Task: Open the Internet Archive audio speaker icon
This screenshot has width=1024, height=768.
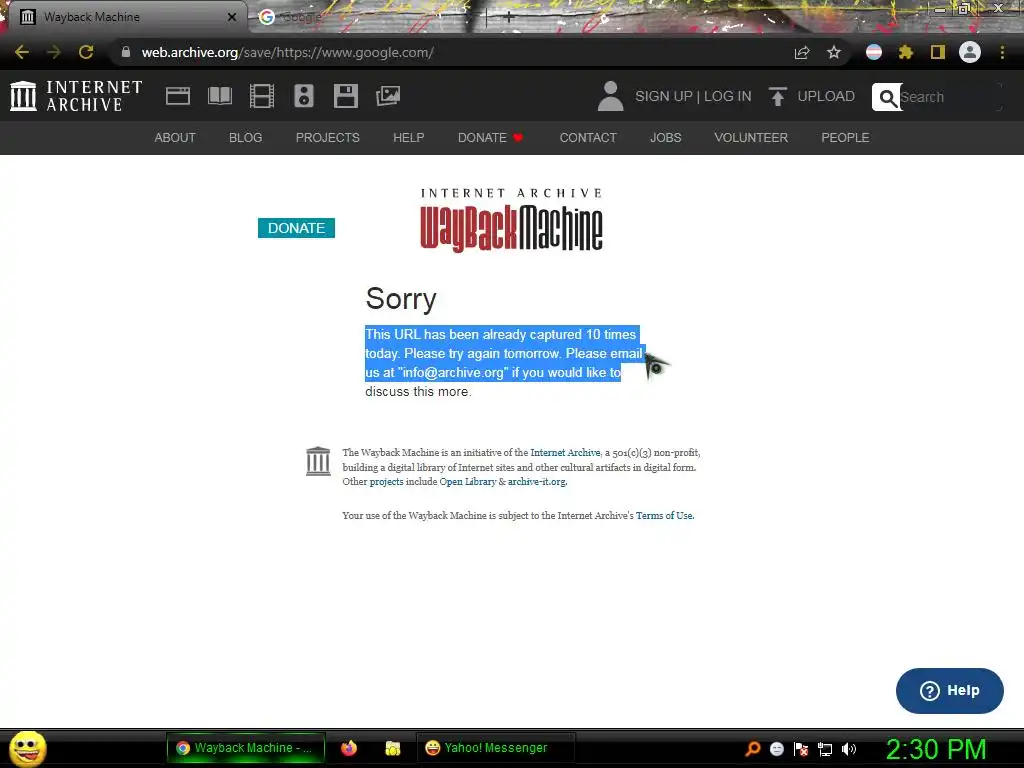Action: 304,96
